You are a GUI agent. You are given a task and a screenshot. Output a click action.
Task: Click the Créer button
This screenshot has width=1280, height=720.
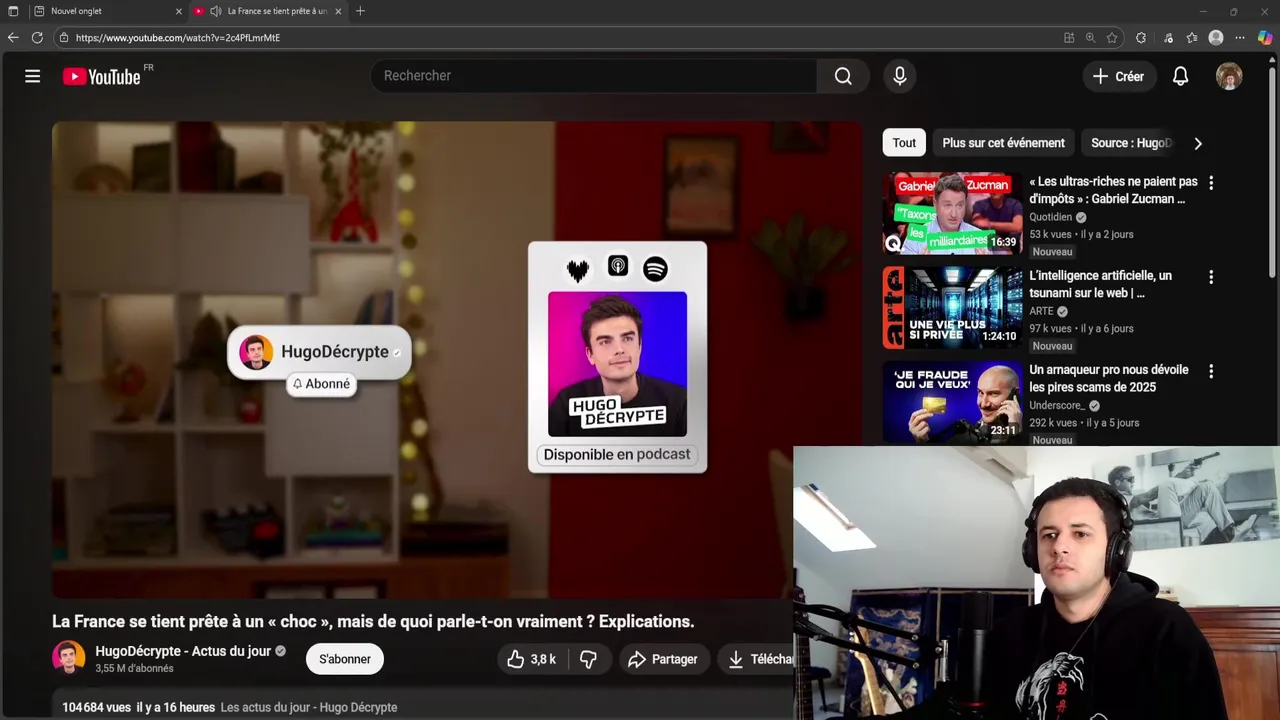coord(1119,76)
